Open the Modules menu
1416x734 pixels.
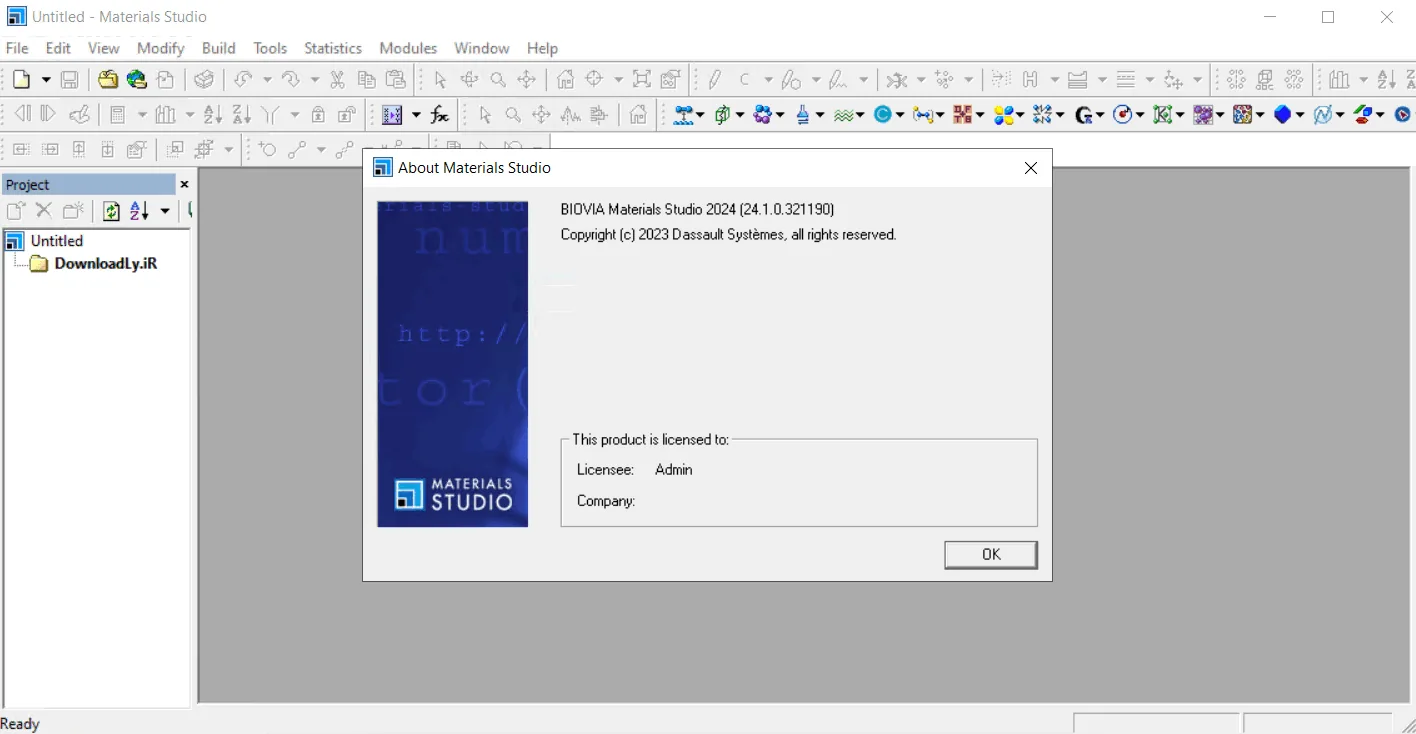pyautogui.click(x=408, y=48)
